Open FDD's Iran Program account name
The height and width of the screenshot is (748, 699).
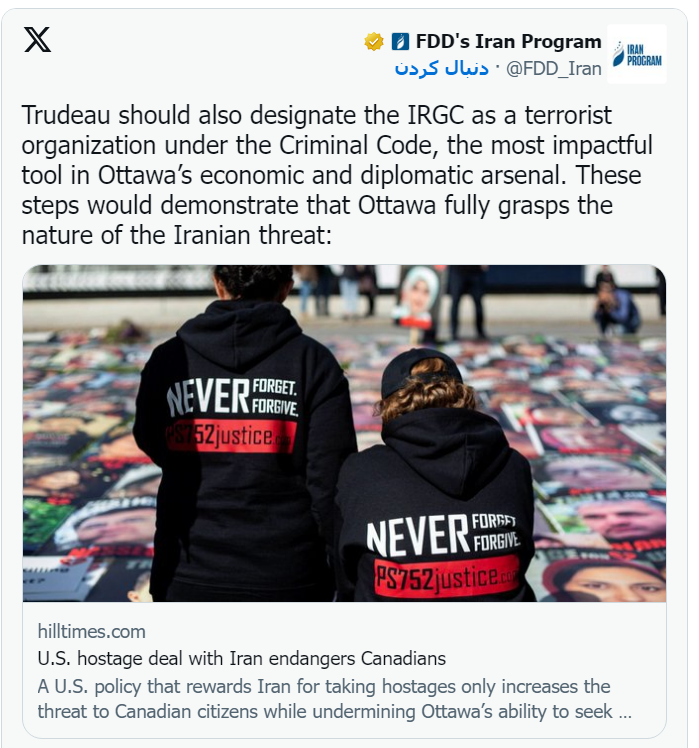pos(508,42)
